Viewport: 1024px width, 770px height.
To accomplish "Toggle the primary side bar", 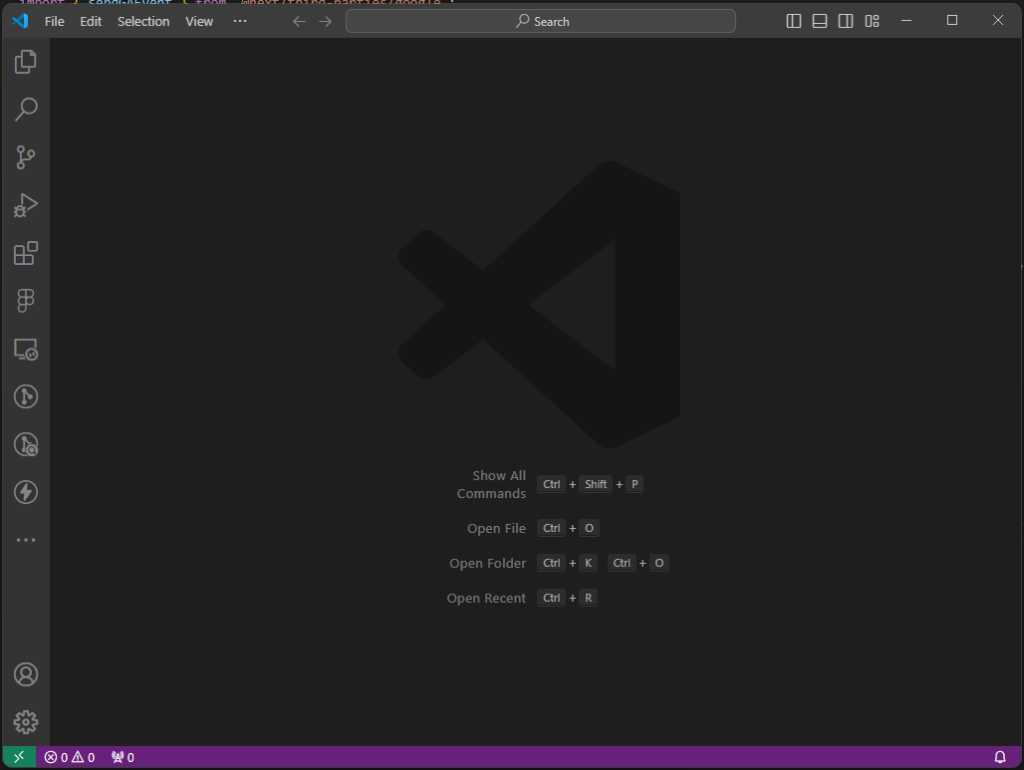I will (x=793, y=21).
